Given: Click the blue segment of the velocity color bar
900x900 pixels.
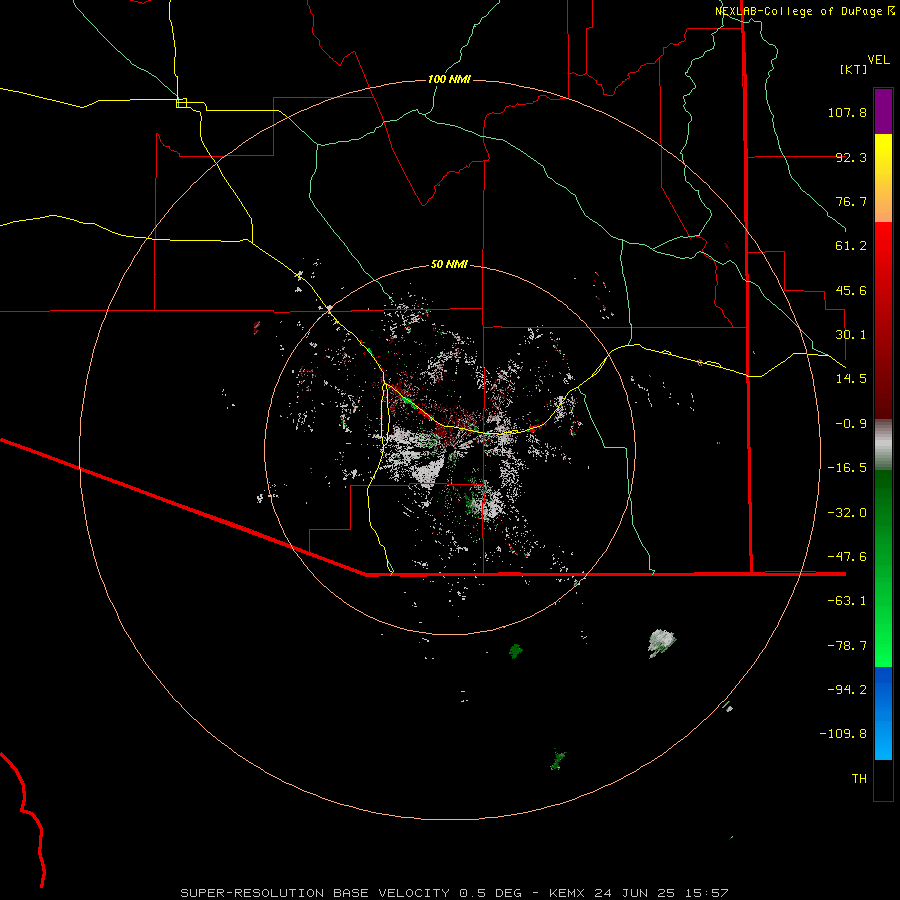Looking at the screenshot, I should [x=883, y=713].
